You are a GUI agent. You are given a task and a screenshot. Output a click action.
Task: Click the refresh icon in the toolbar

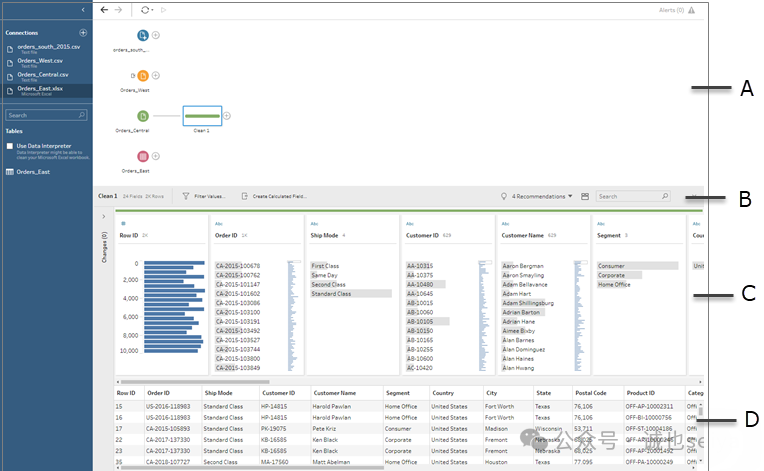pyautogui.click(x=145, y=10)
